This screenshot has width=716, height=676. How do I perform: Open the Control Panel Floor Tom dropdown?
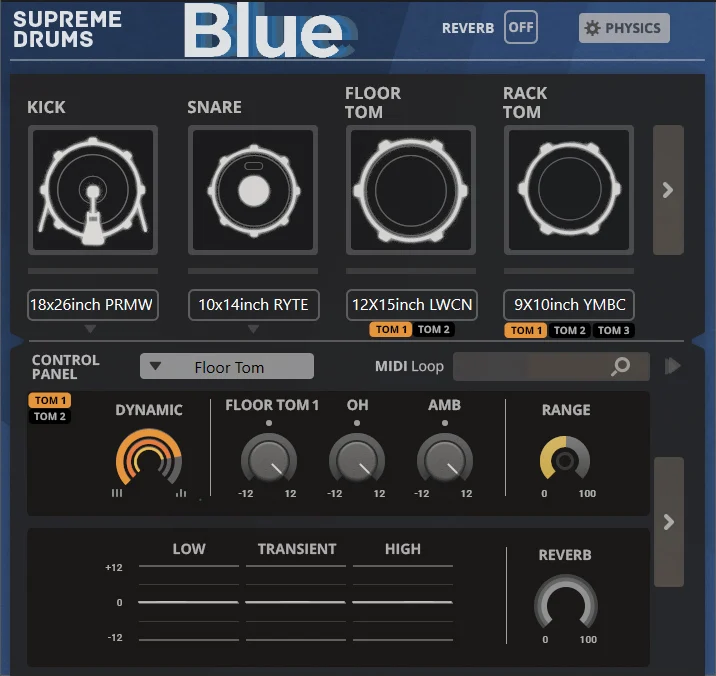pos(227,367)
